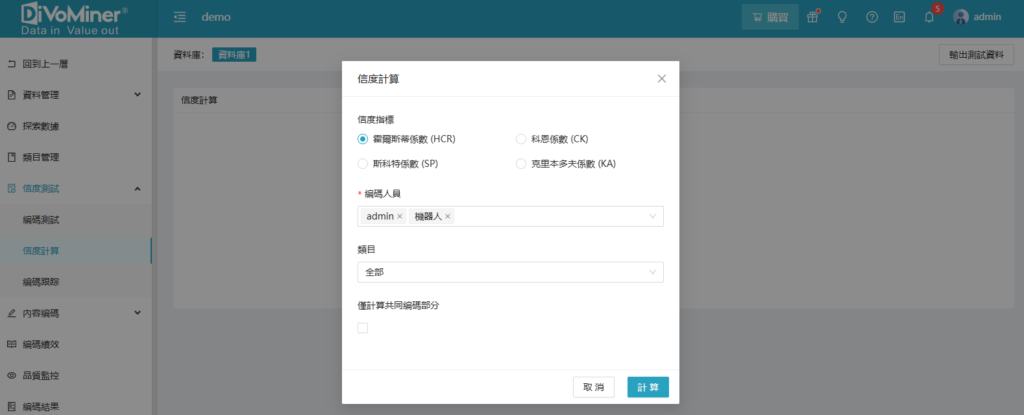Click the help question mark icon
This screenshot has height=415, width=1024.
point(871,17)
